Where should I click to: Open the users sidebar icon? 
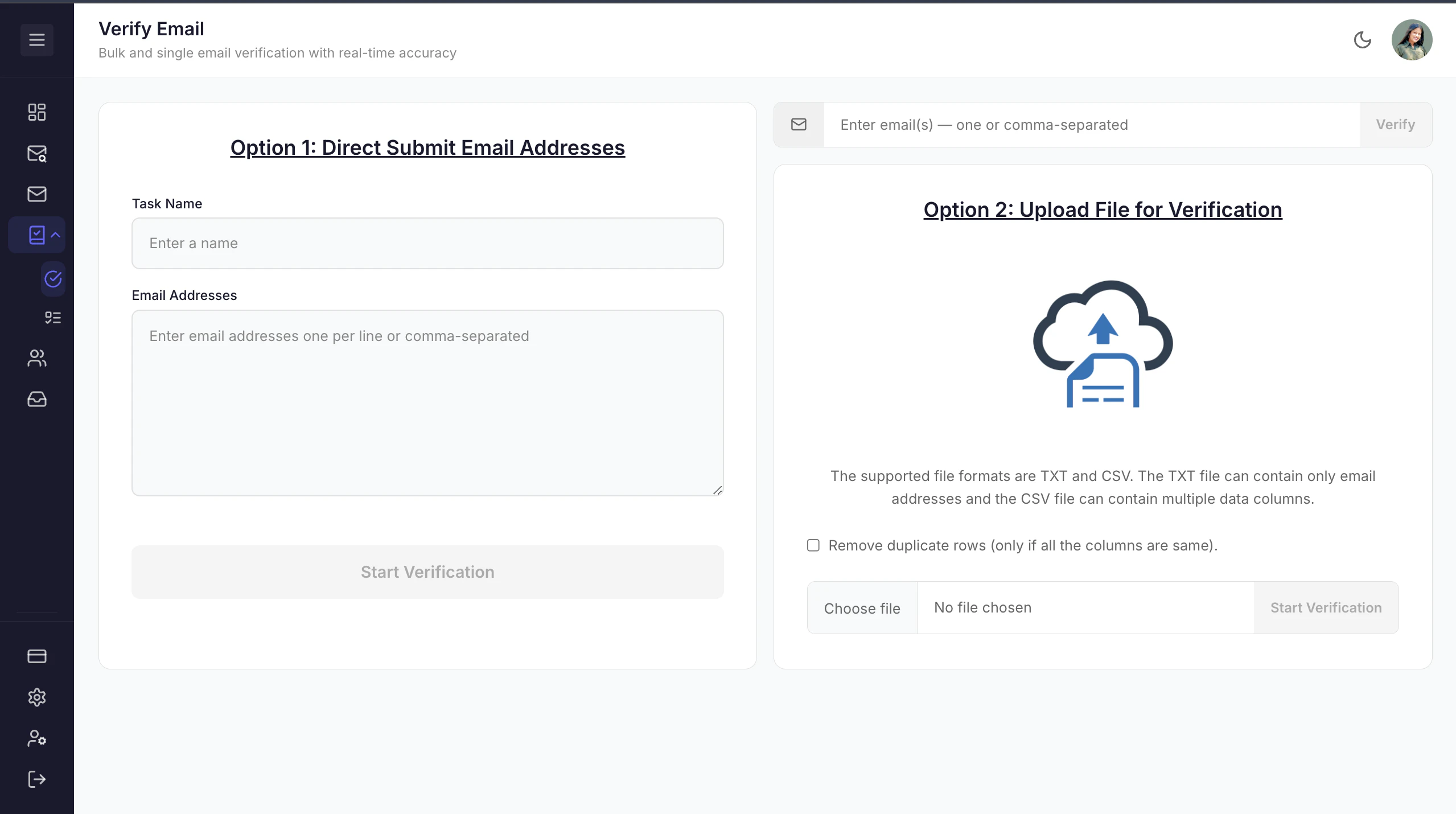pyautogui.click(x=37, y=358)
